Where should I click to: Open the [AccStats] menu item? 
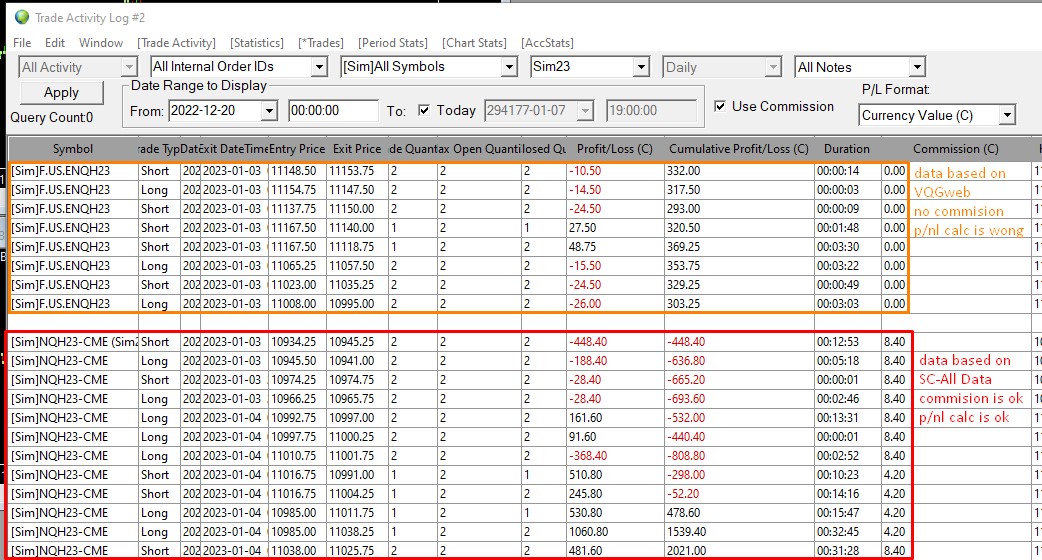point(547,43)
